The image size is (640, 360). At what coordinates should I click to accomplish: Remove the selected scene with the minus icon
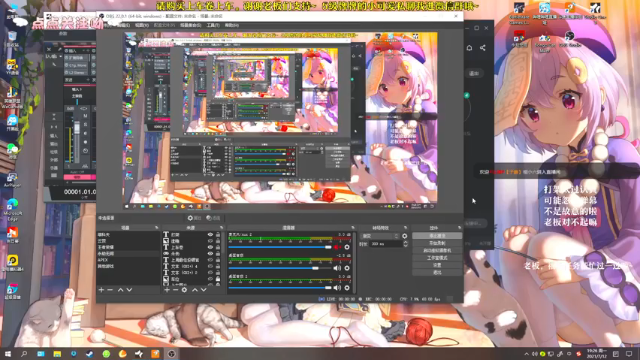[x=110, y=290]
